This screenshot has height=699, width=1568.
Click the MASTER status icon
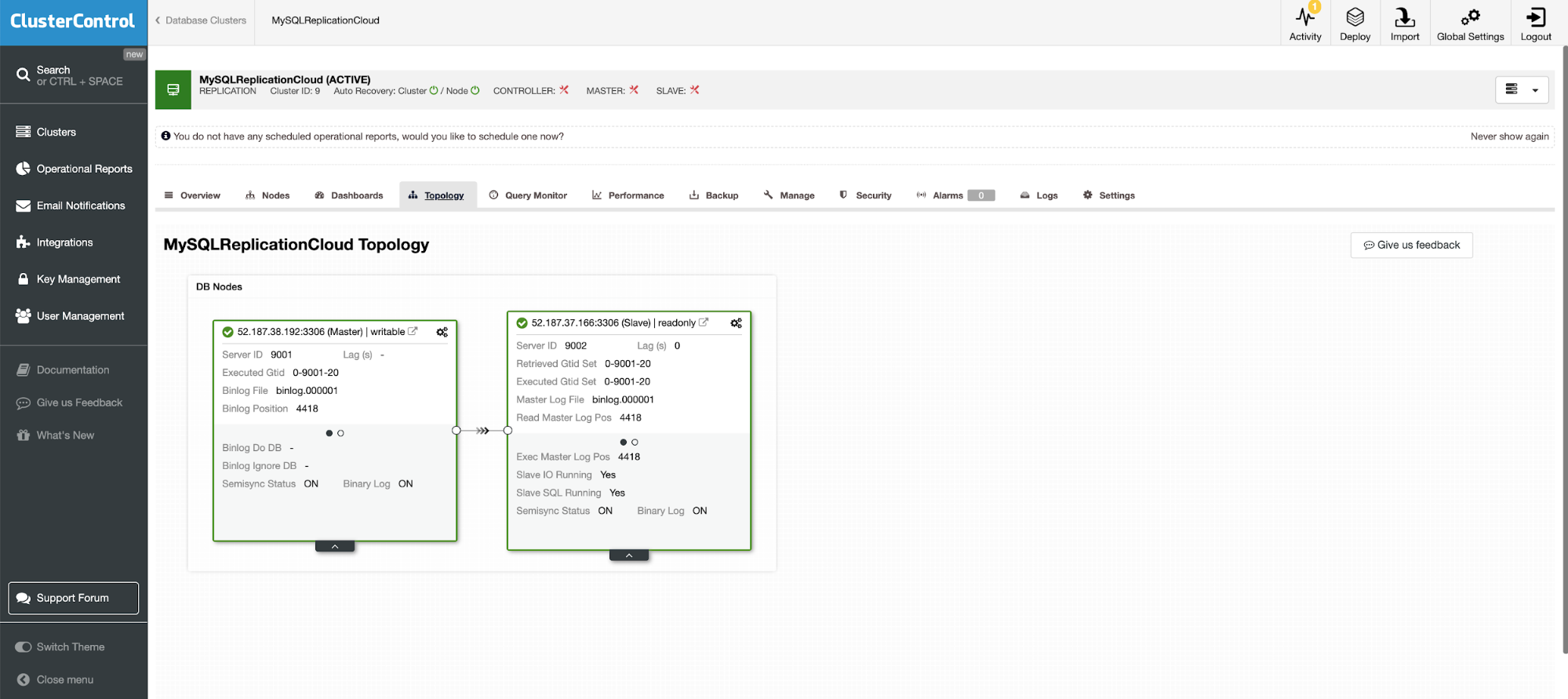tap(634, 90)
